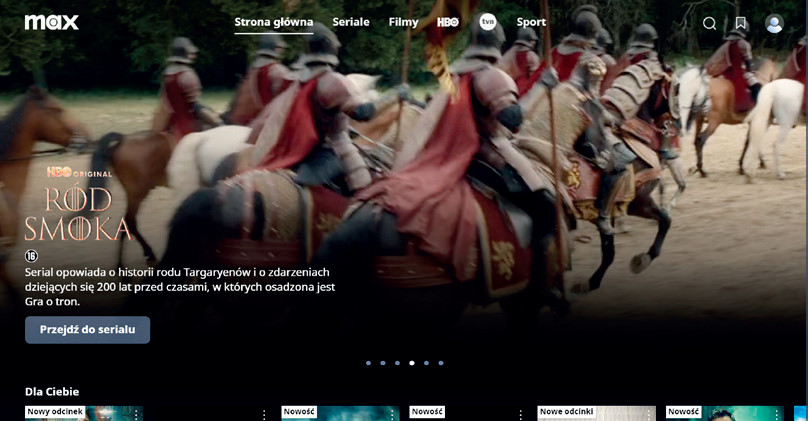Go to the Strona główna tab
This screenshot has width=808, height=421.
click(274, 22)
